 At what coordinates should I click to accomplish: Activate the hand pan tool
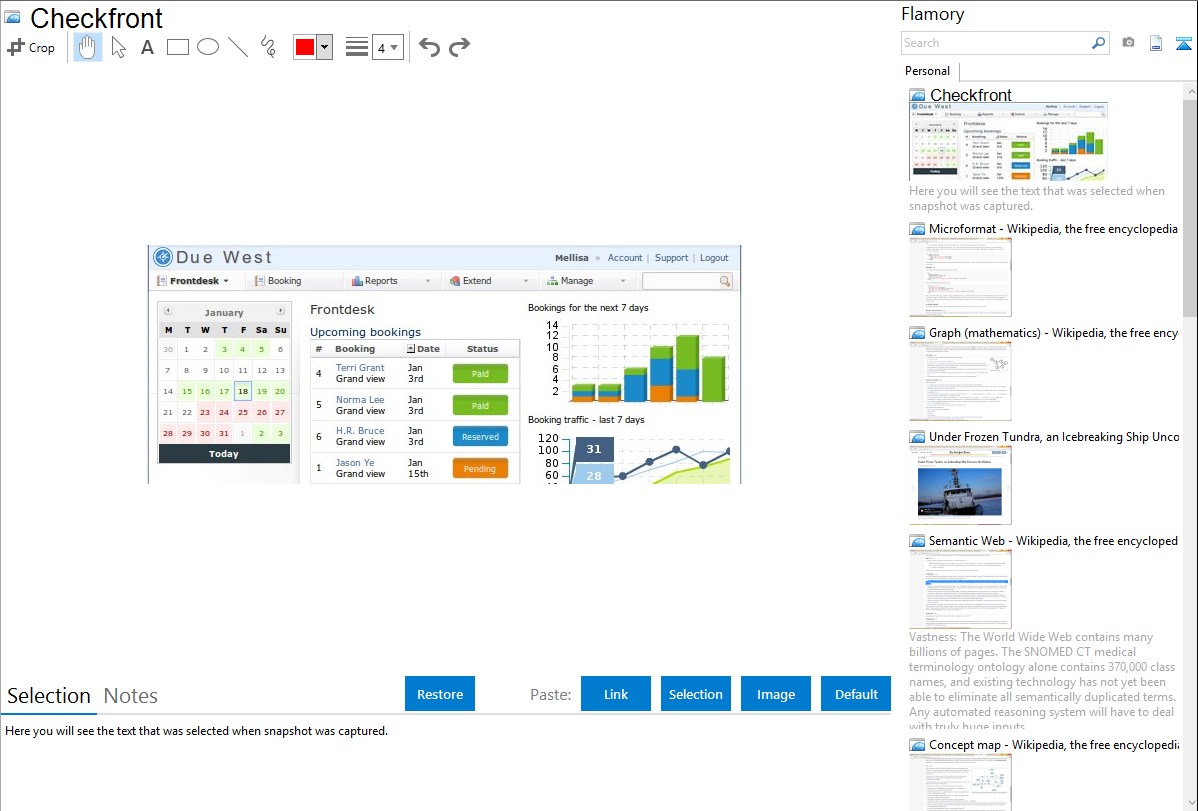87,47
